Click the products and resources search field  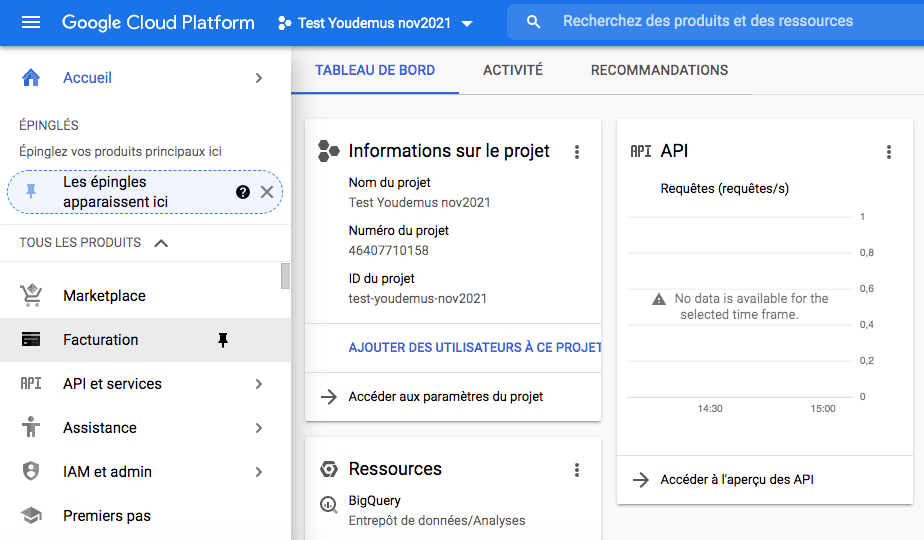click(708, 21)
